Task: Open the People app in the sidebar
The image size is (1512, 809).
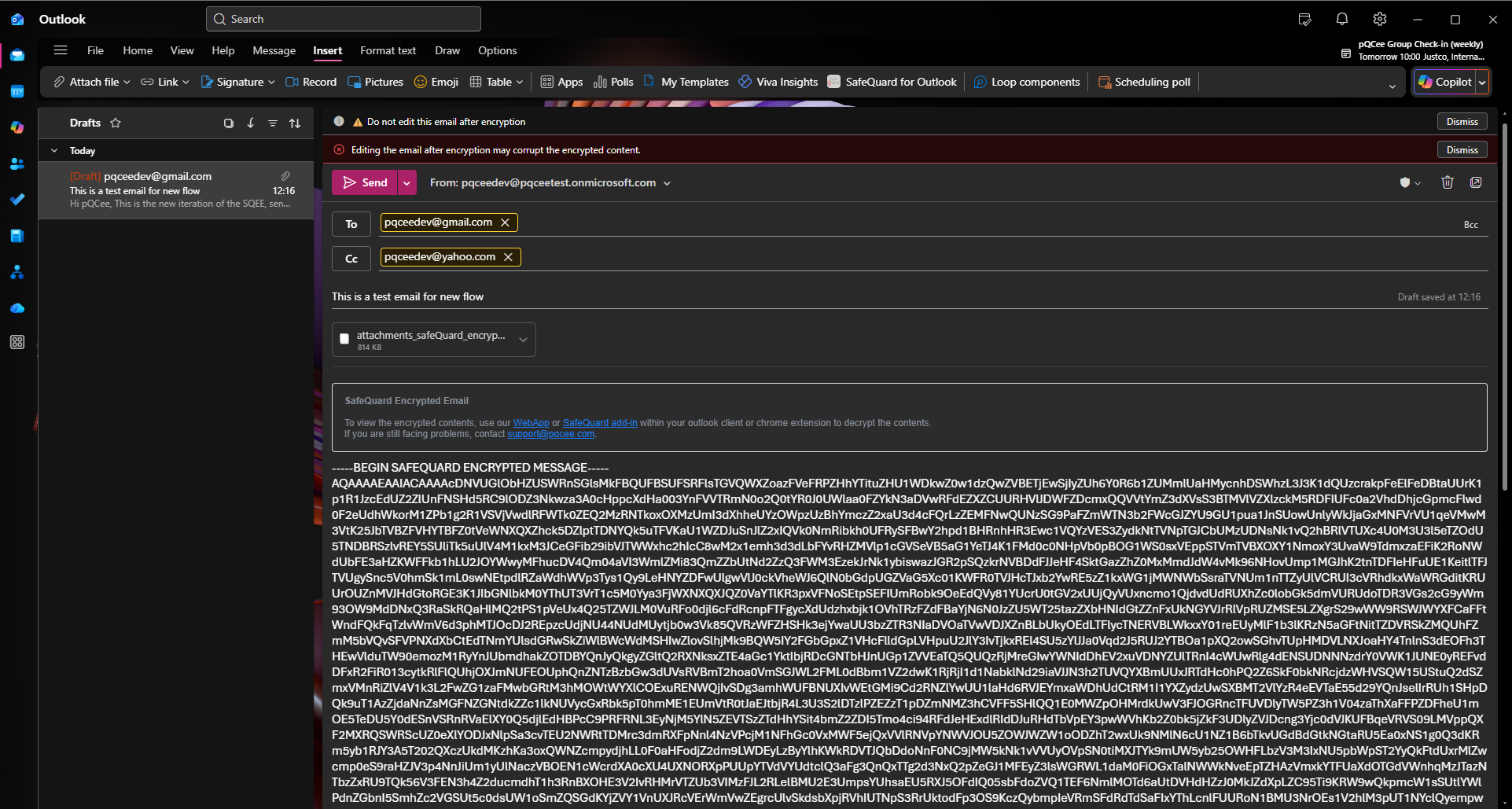Action: coord(17,164)
